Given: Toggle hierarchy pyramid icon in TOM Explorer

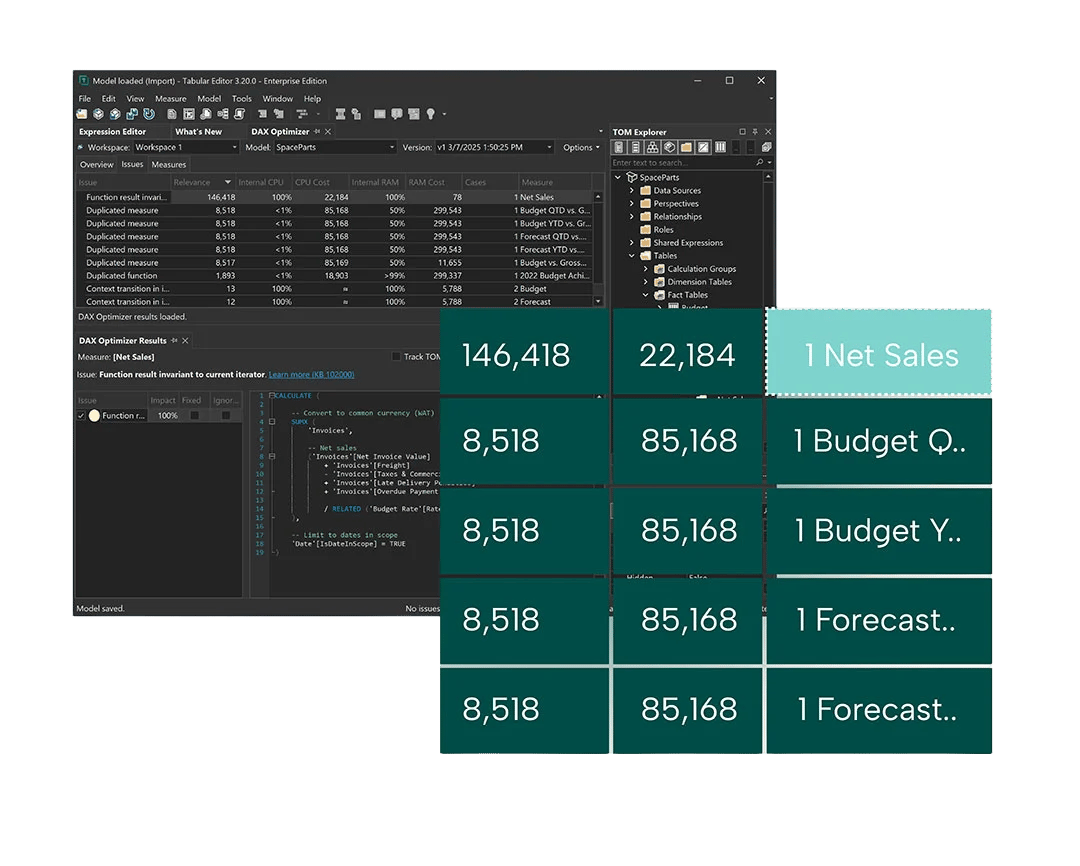Looking at the screenshot, I should pyautogui.click(x=652, y=147).
